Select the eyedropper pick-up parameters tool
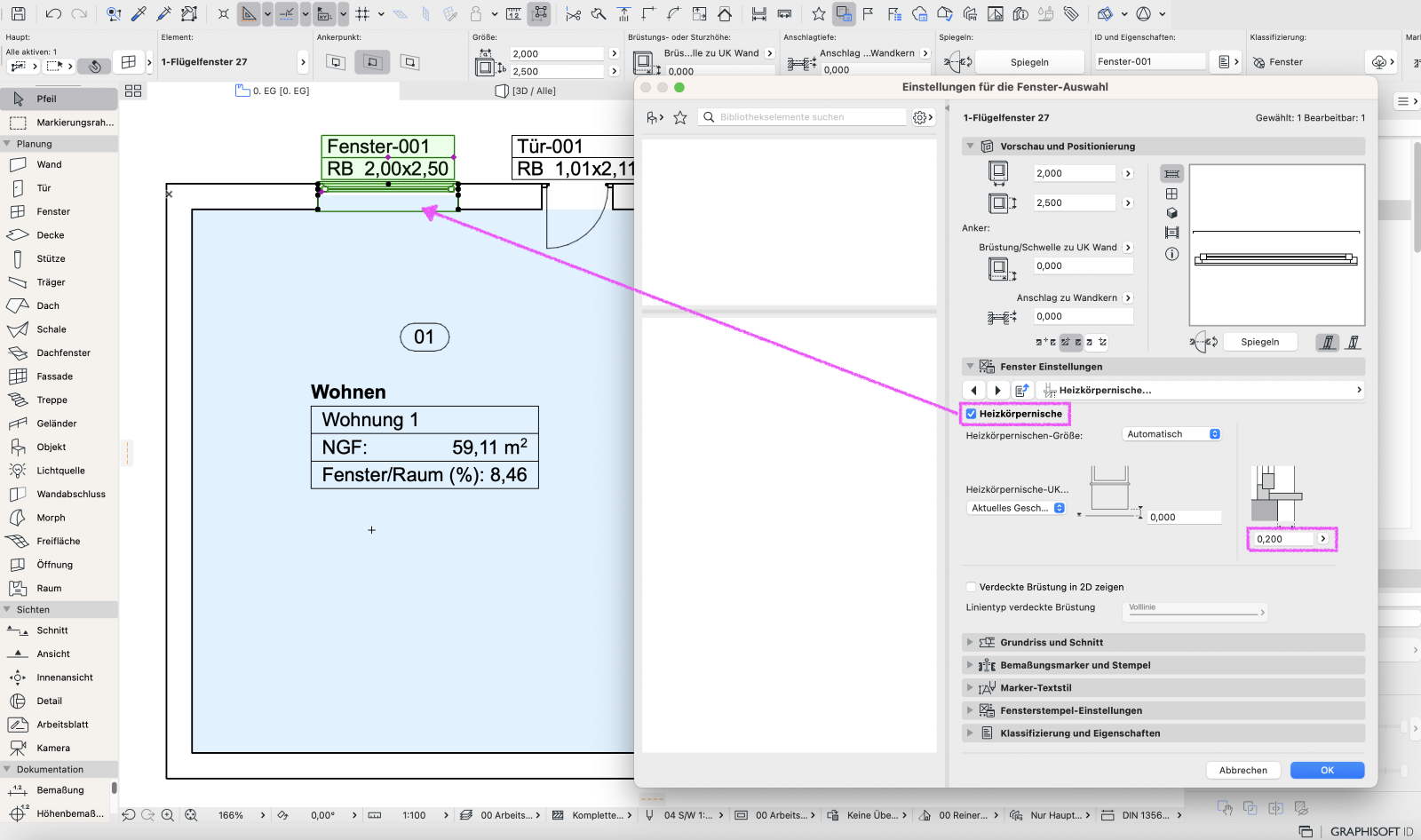Screen dimensions: 1421x840 point(139,14)
